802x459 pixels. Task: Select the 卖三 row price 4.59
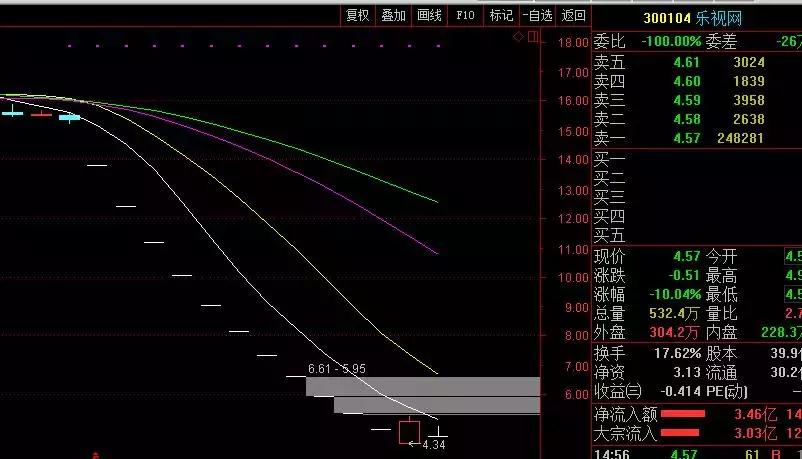686,100
